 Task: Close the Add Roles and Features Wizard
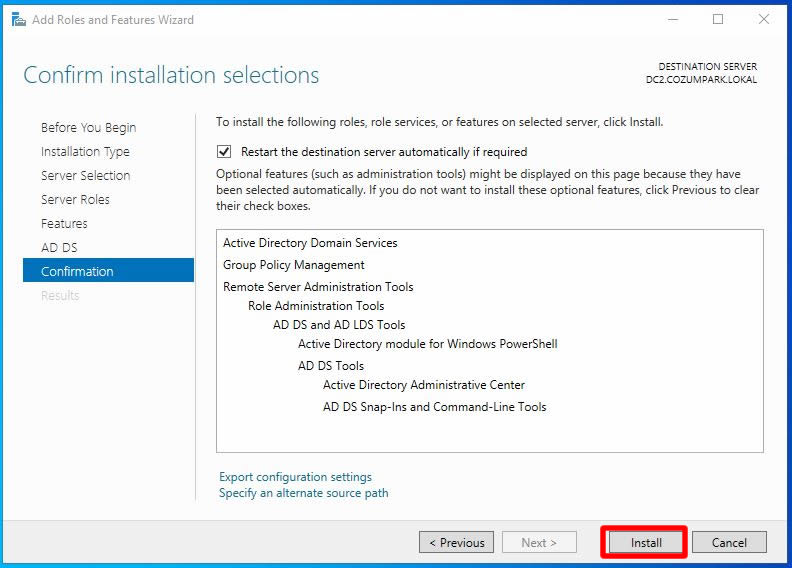(x=764, y=19)
